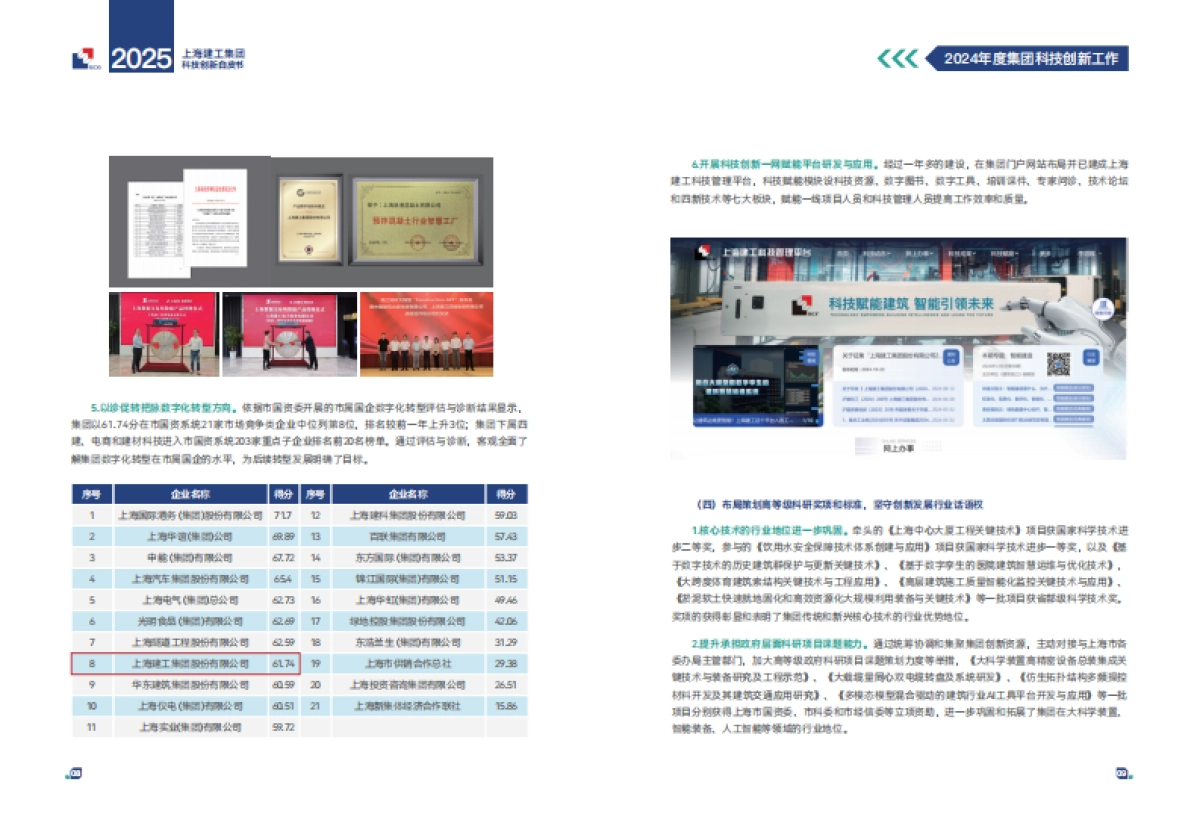
Task: Click the SCG logo on the white robotic-arm banner
Action: pyautogui.click(x=803, y=306)
